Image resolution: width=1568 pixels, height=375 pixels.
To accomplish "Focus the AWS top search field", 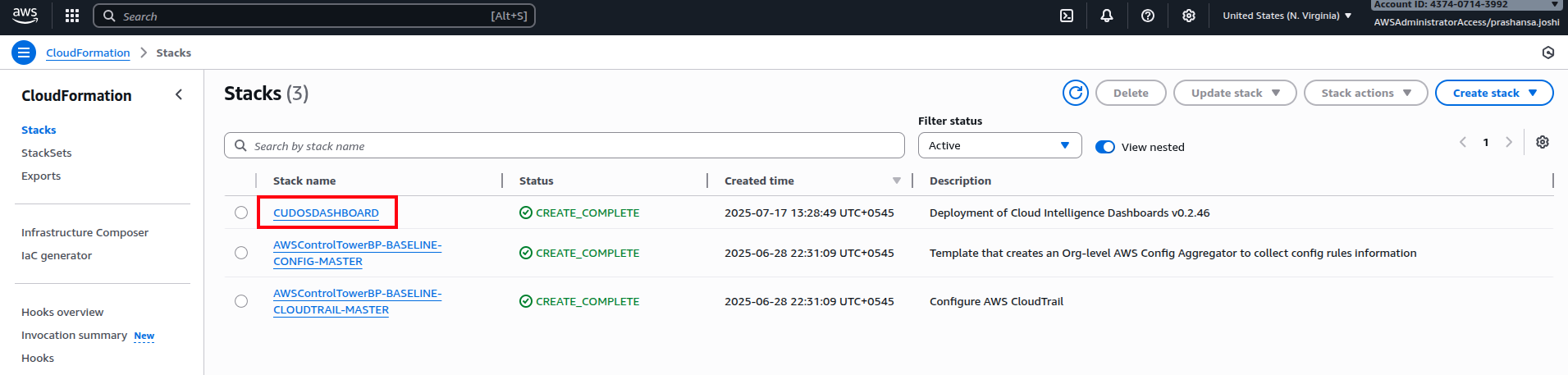I will tap(314, 16).
